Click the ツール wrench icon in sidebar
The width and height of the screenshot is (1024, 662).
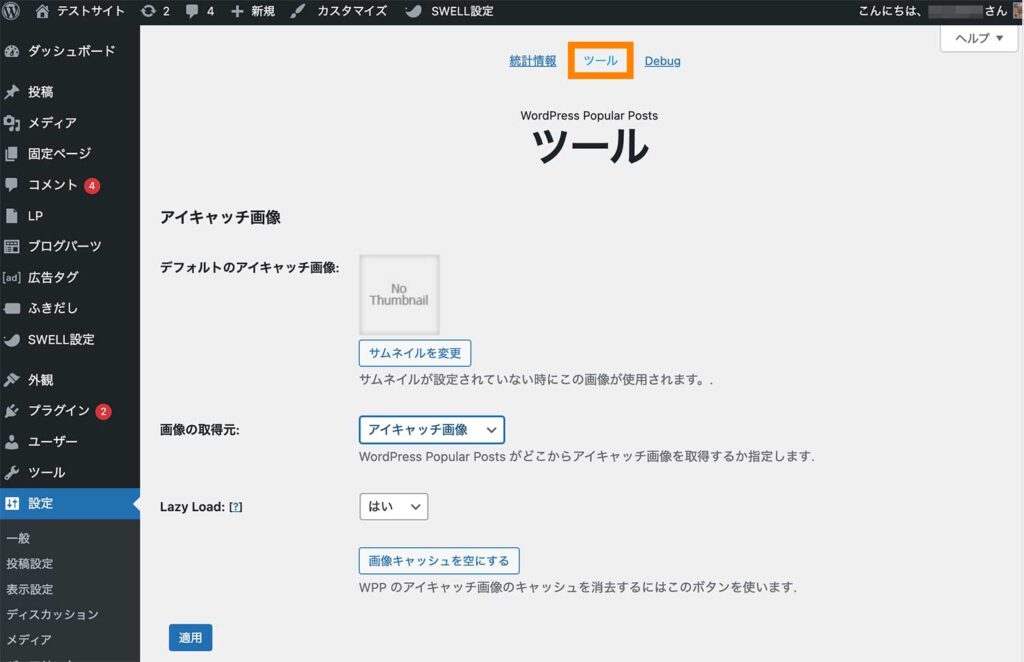point(12,473)
